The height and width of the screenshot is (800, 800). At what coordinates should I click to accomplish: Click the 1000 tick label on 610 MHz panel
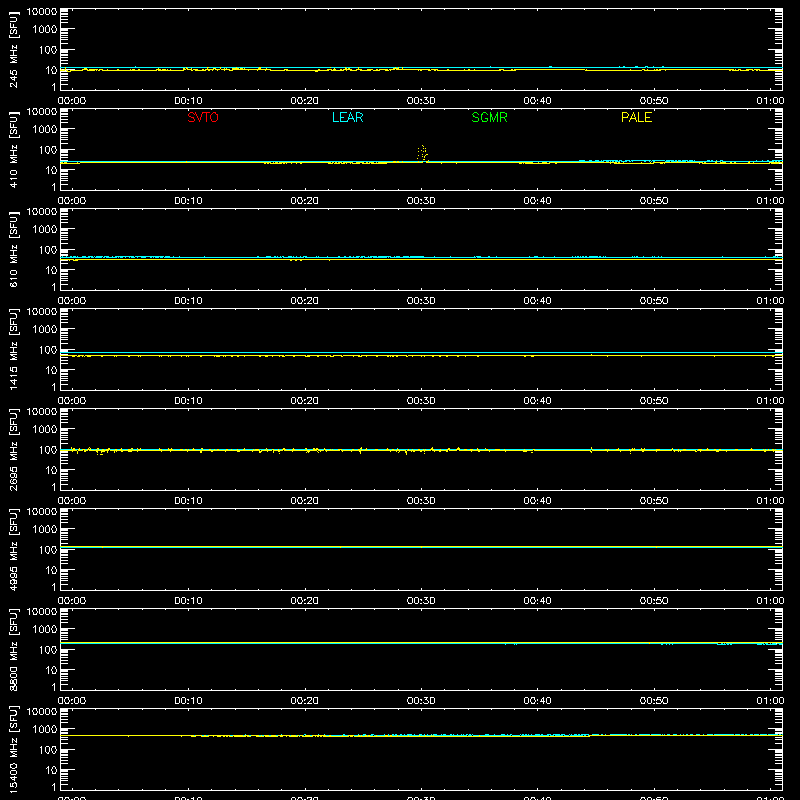click(45, 230)
